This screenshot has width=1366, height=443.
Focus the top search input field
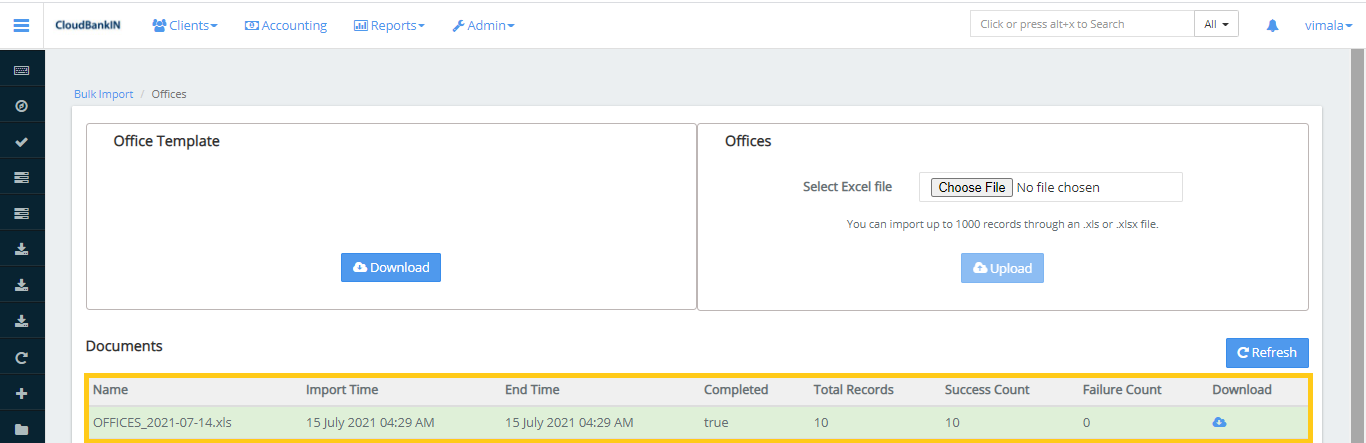point(1081,24)
